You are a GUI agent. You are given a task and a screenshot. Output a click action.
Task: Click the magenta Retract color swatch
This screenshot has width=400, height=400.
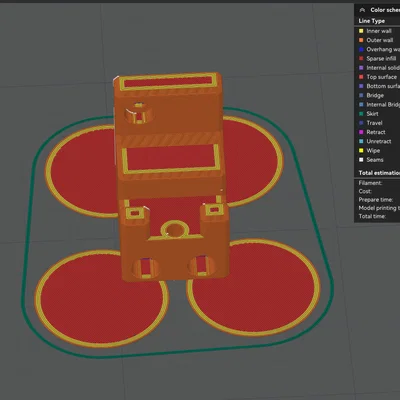click(361, 132)
